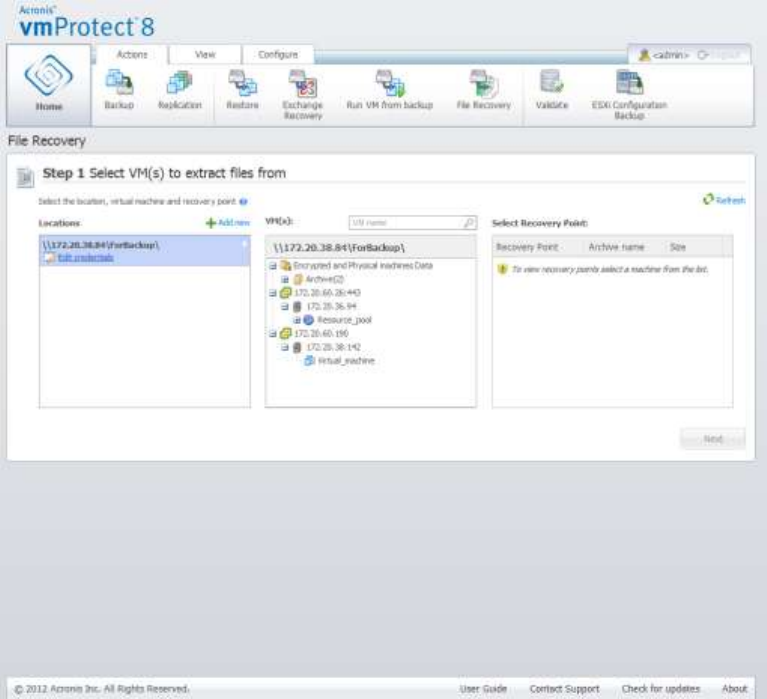Image resolution: width=767 pixels, height=699 pixels.
Task: Click the 172.20.36.94 host icon
Action: (297, 307)
